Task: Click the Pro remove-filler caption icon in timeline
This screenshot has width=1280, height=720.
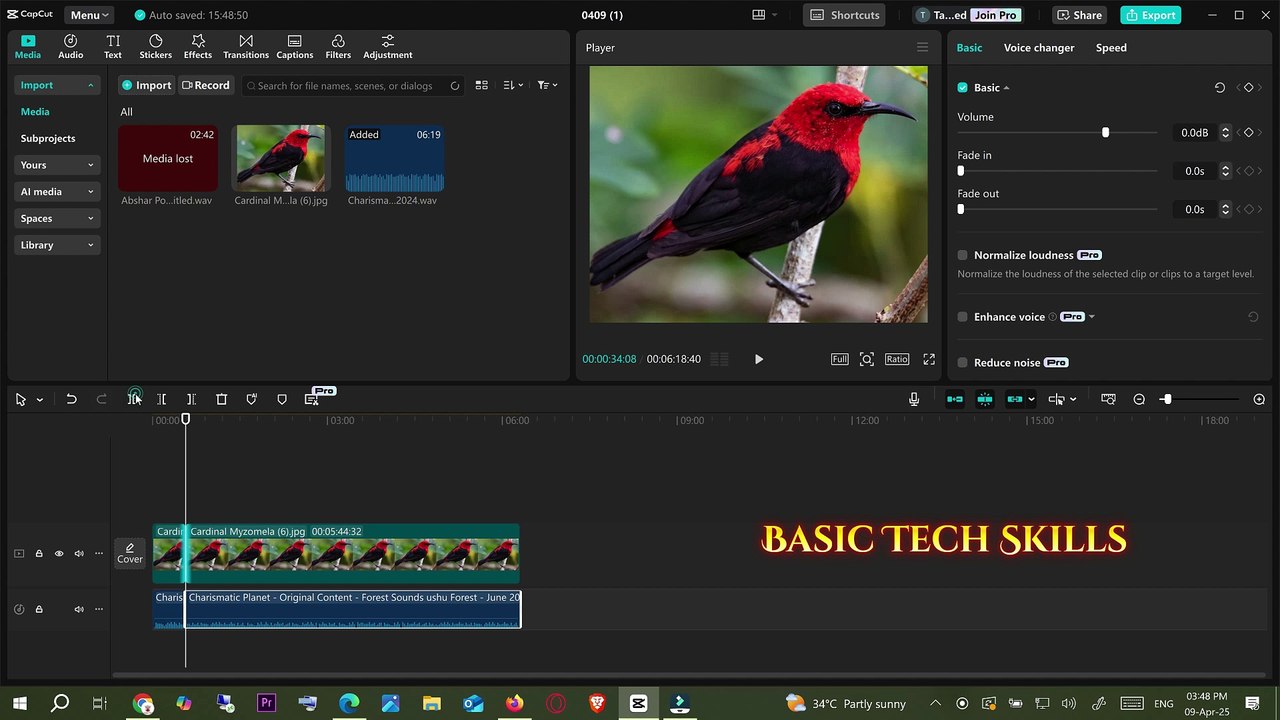Action: [312, 399]
